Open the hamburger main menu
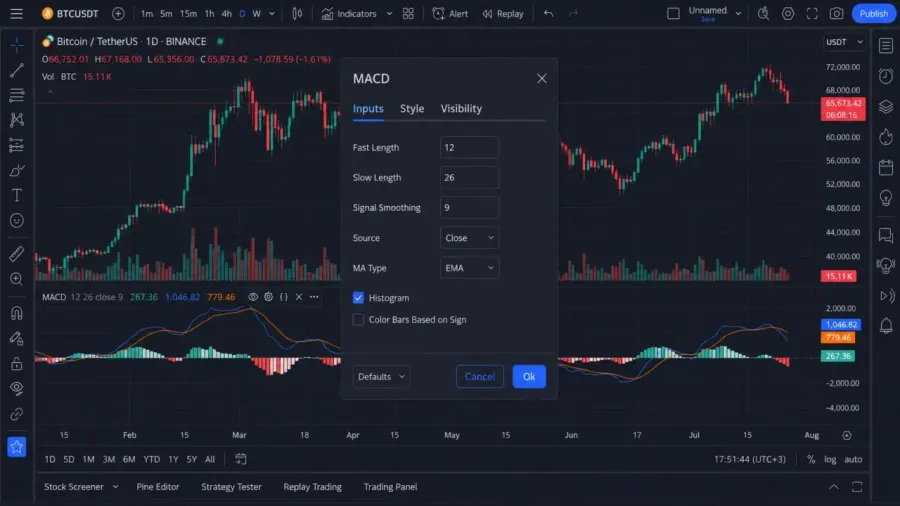 [16, 13]
